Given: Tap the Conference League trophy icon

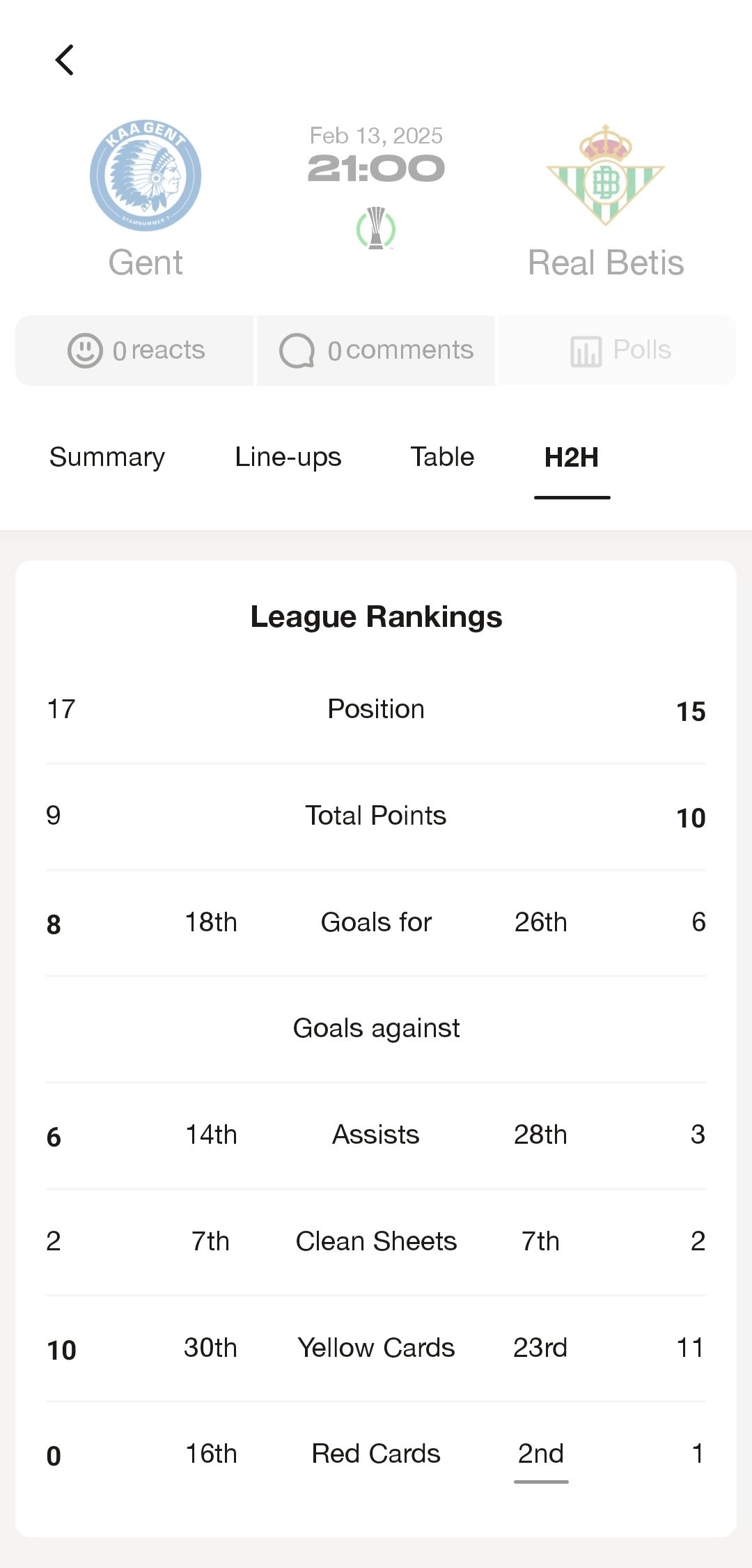Looking at the screenshot, I should pyautogui.click(x=376, y=228).
